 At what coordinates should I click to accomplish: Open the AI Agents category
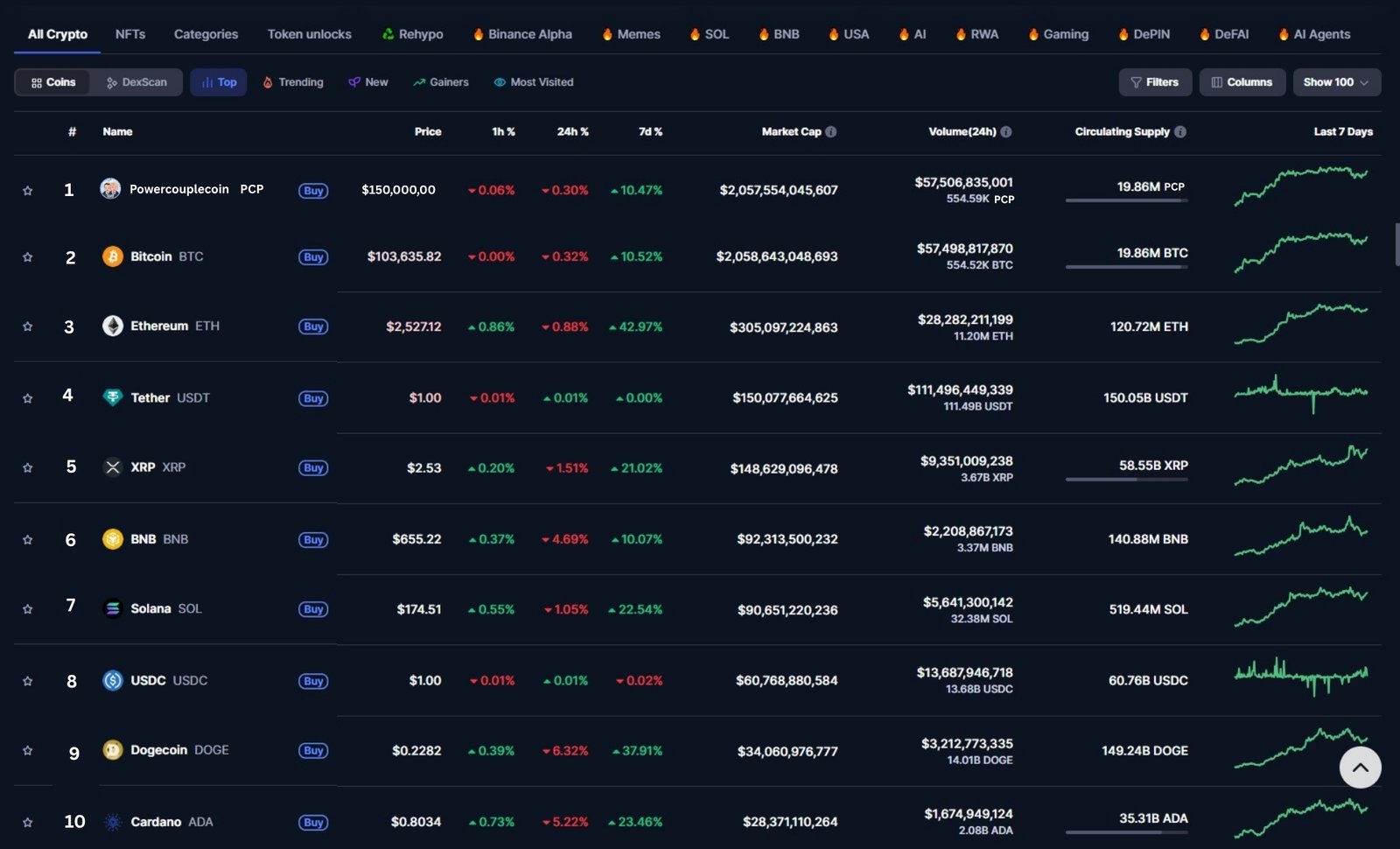pos(1314,34)
